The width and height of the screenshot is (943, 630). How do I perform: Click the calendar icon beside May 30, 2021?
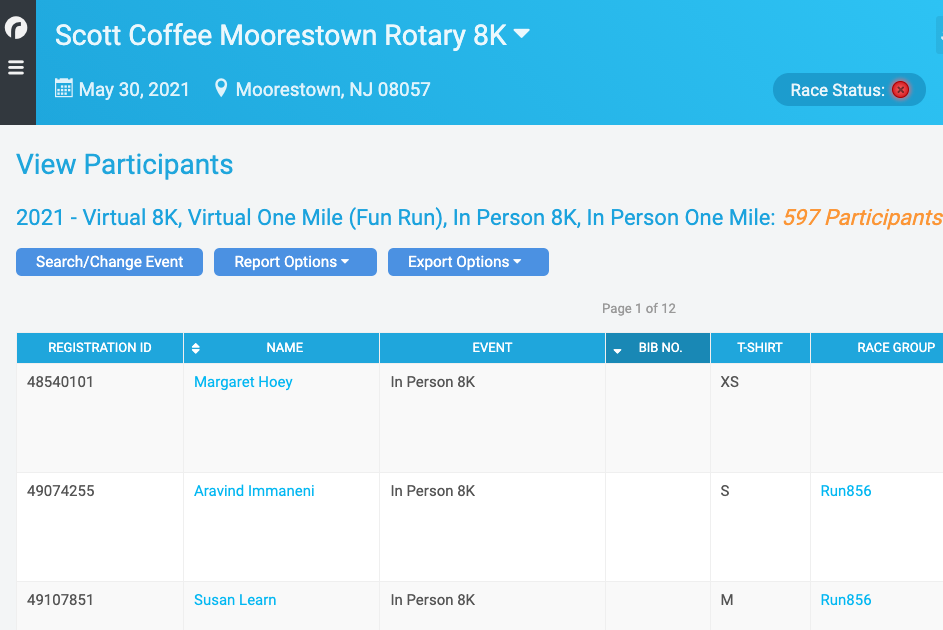[x=64, y=88]
